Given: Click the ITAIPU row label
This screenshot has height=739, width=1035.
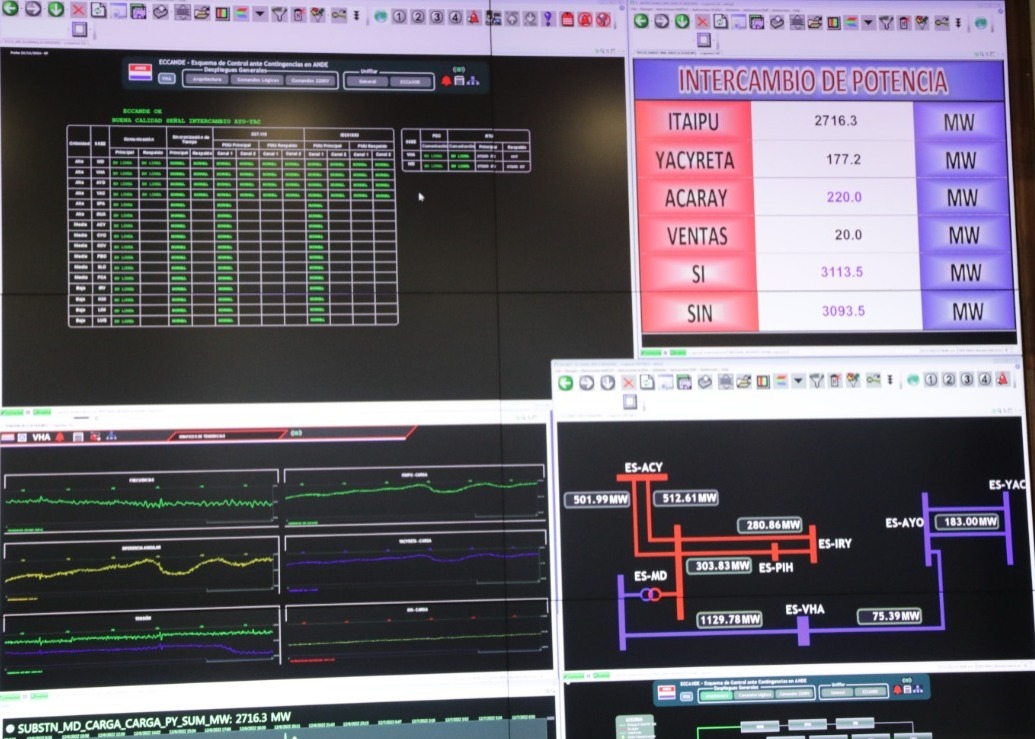Looking at the screenshot, I should coord(693,121).
